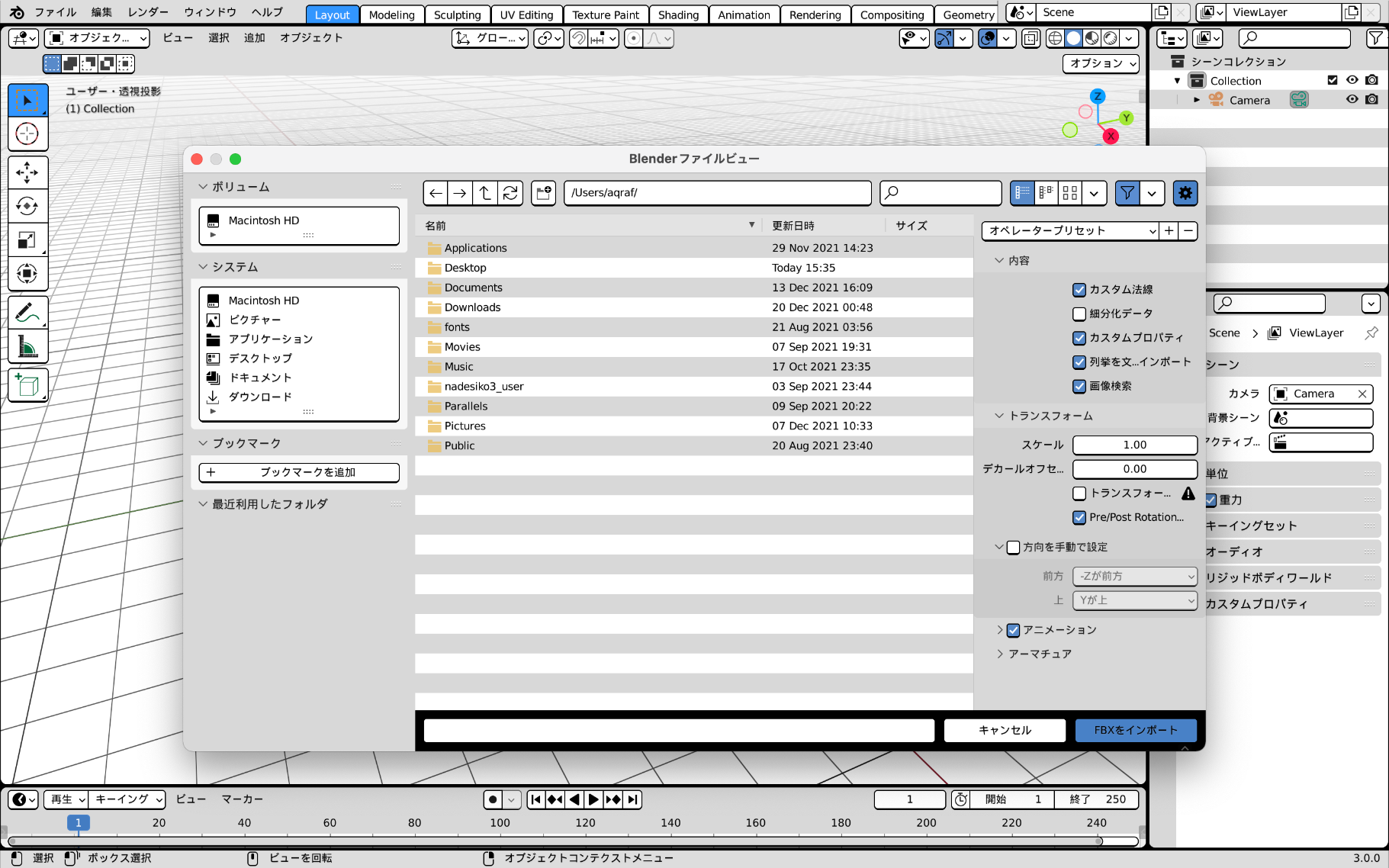Switch to horizontal list display mode

[1047, 193]
